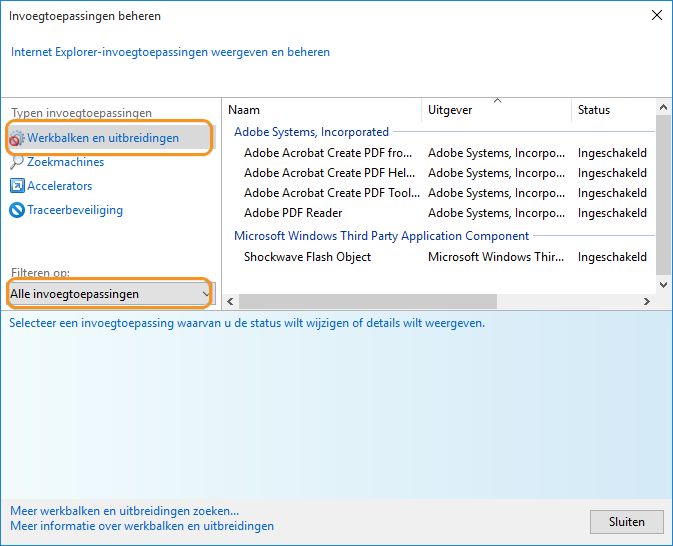The image size is (673, 546).
Task: Close the Invoegtoepassingen beheren dialog
Action: (657, 15)
